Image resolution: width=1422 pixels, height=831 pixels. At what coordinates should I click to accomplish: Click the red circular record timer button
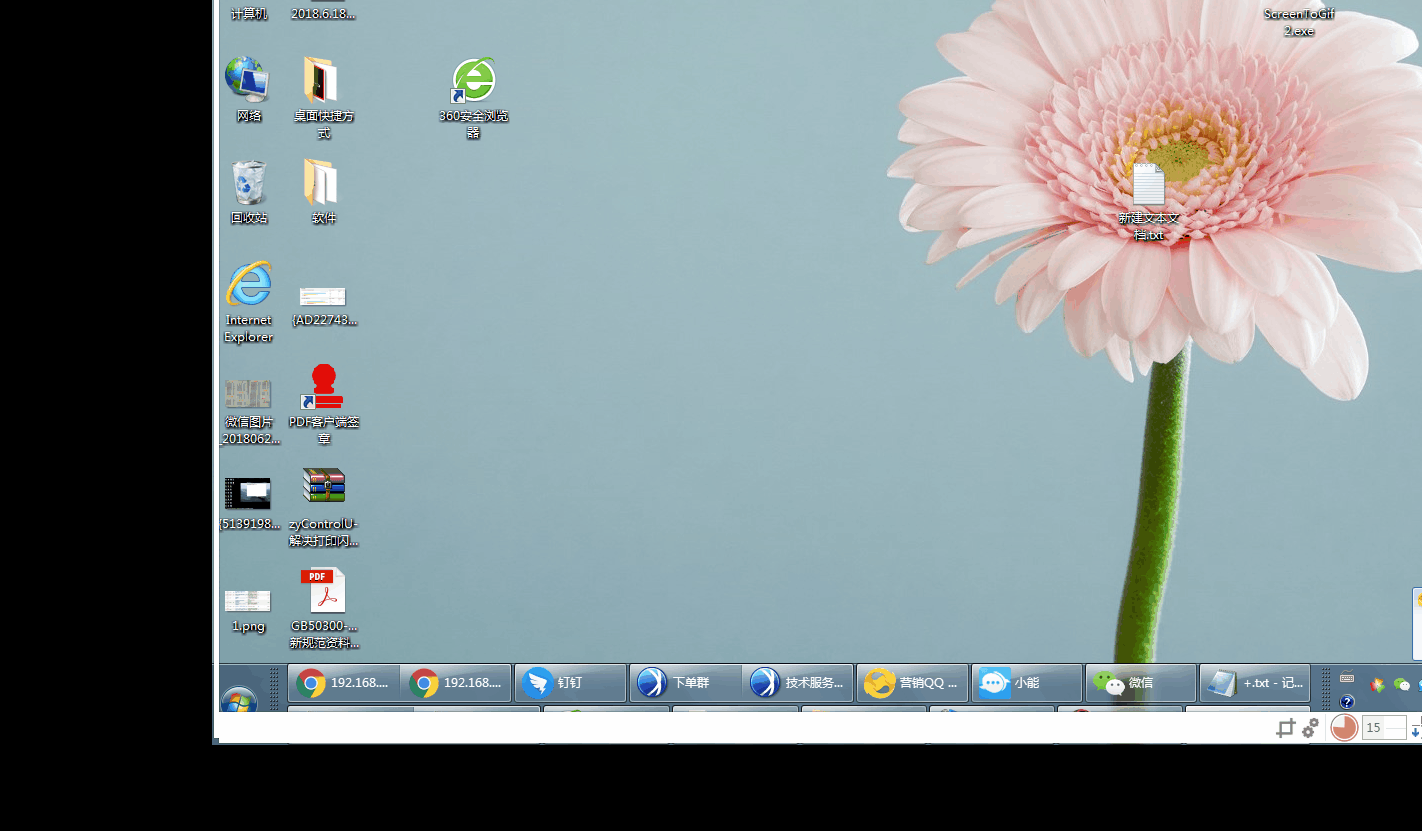point(1344,728)
